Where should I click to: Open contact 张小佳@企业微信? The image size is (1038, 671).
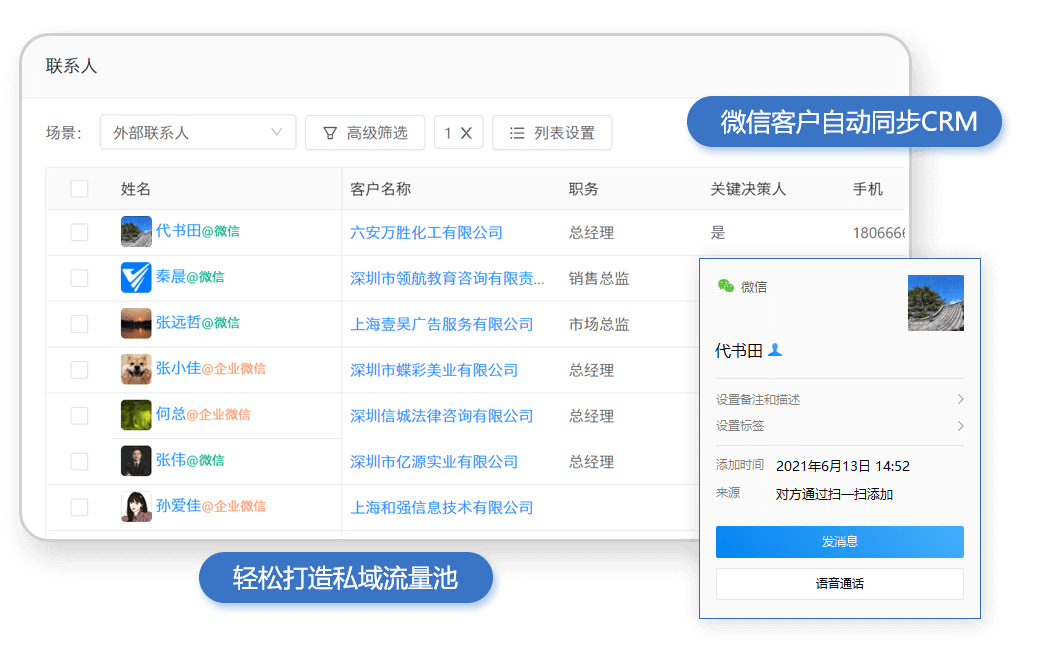pos(211,368)
